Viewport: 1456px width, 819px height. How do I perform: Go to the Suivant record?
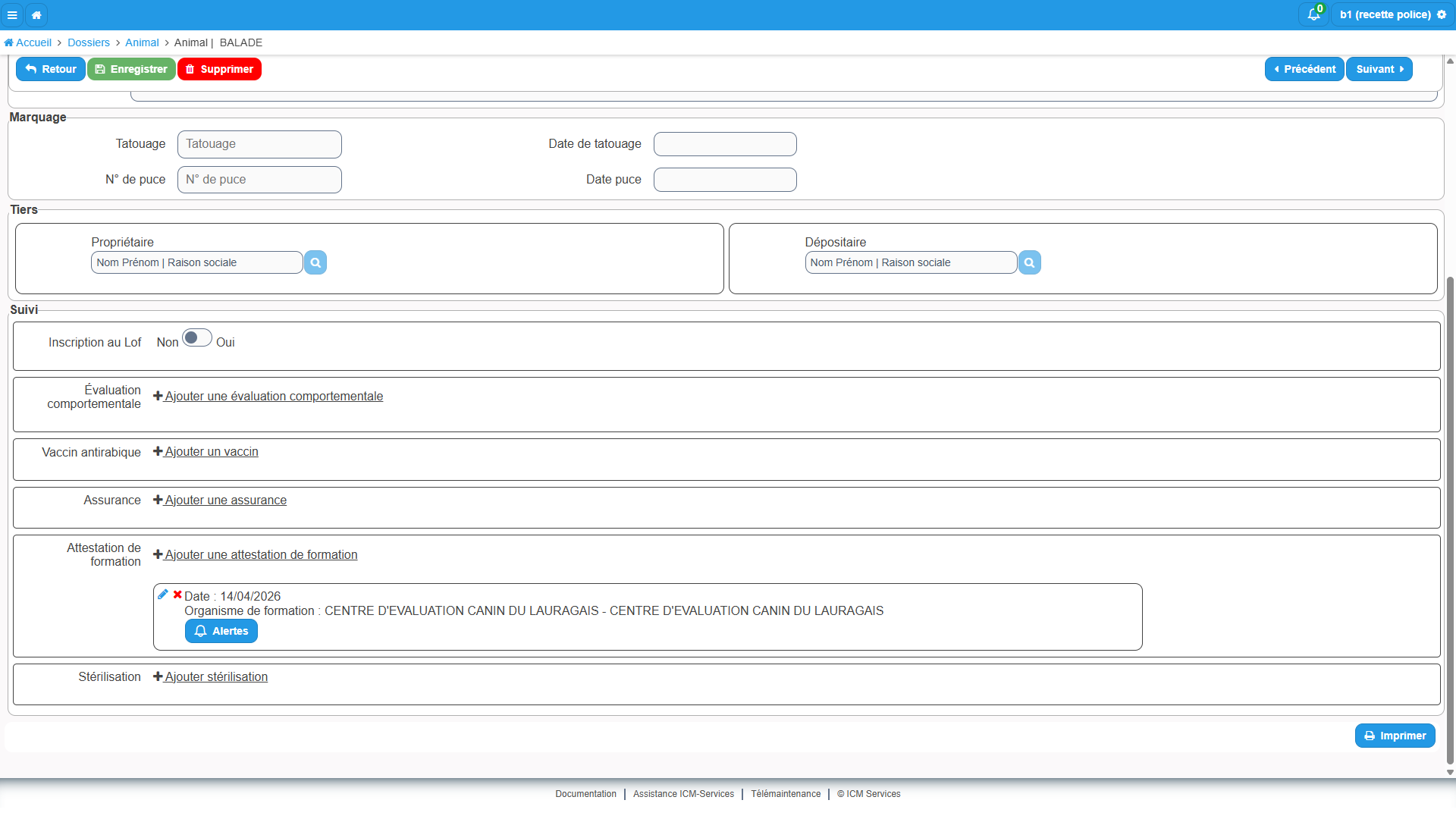(1379, 69)
